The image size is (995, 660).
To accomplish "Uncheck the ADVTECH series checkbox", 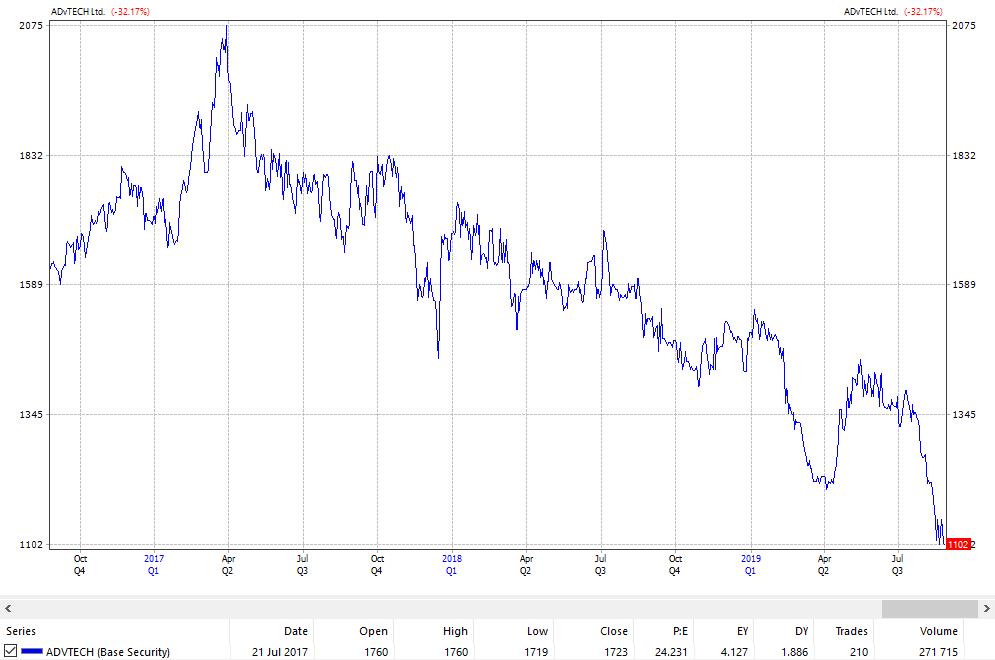I will click(11, 652).
